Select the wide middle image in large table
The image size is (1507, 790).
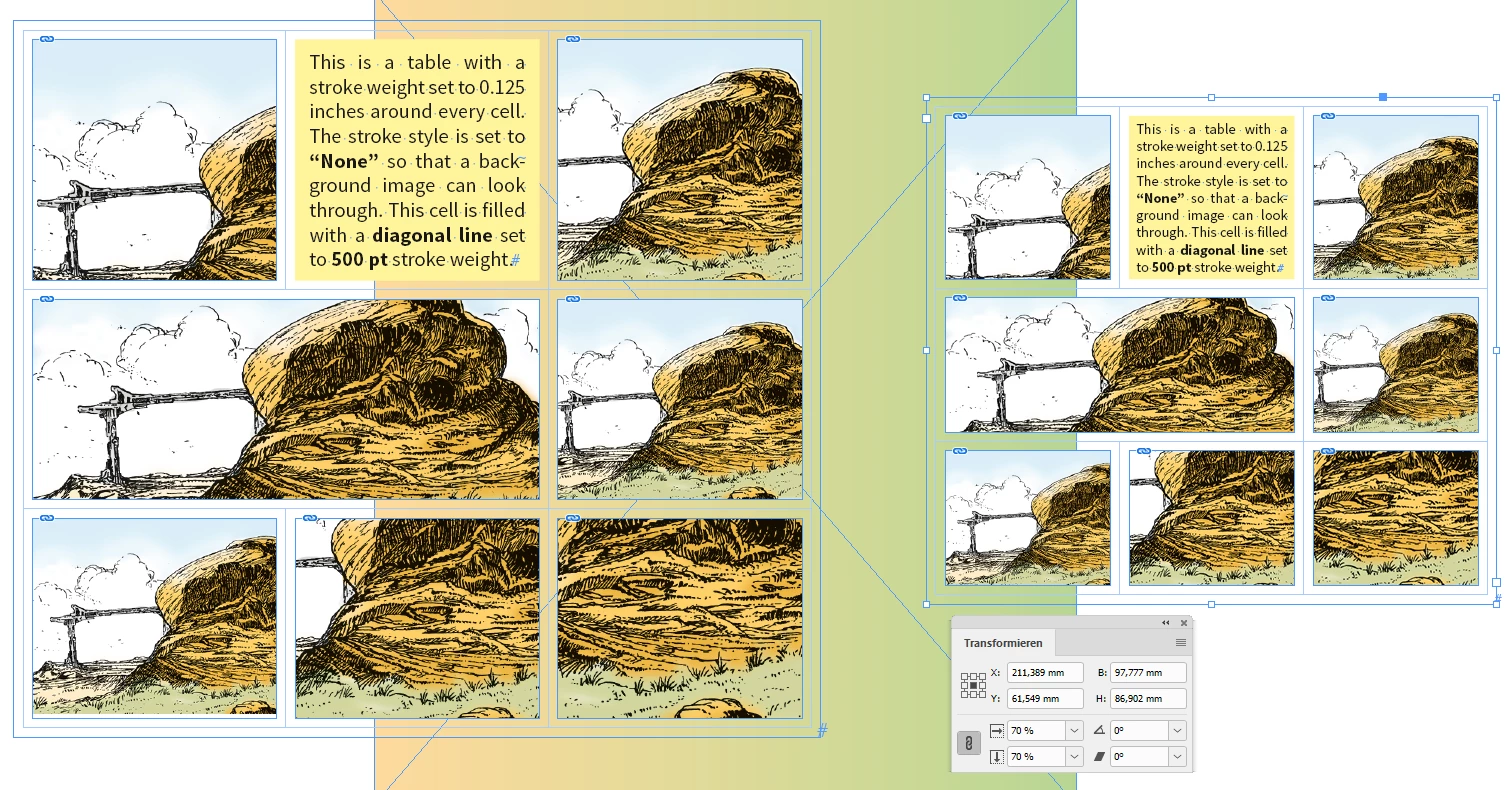point(286,399)
